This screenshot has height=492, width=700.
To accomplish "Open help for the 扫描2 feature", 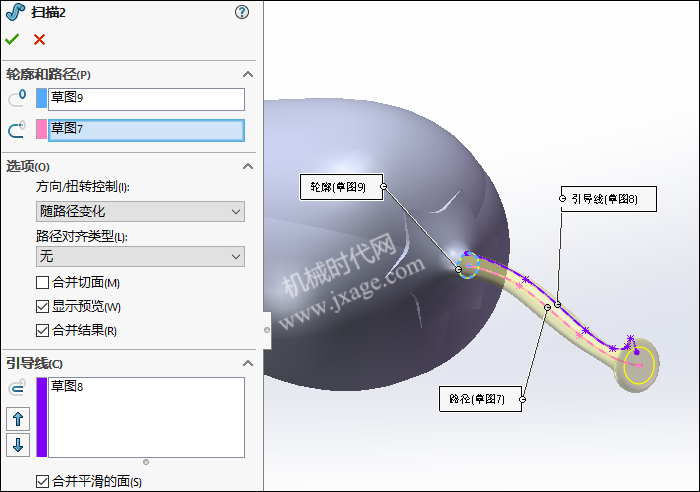I will (242, 12).
